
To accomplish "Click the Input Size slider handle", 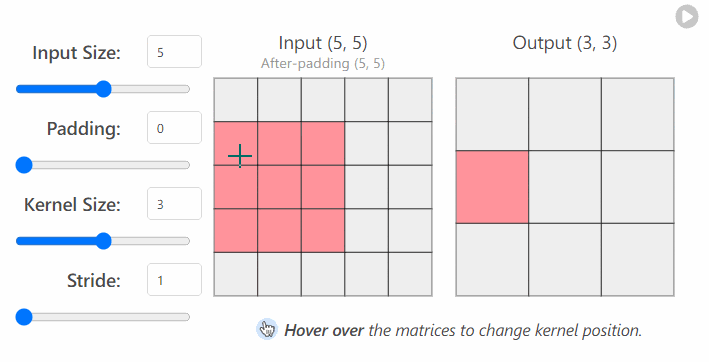I will [x=104, y=89].
